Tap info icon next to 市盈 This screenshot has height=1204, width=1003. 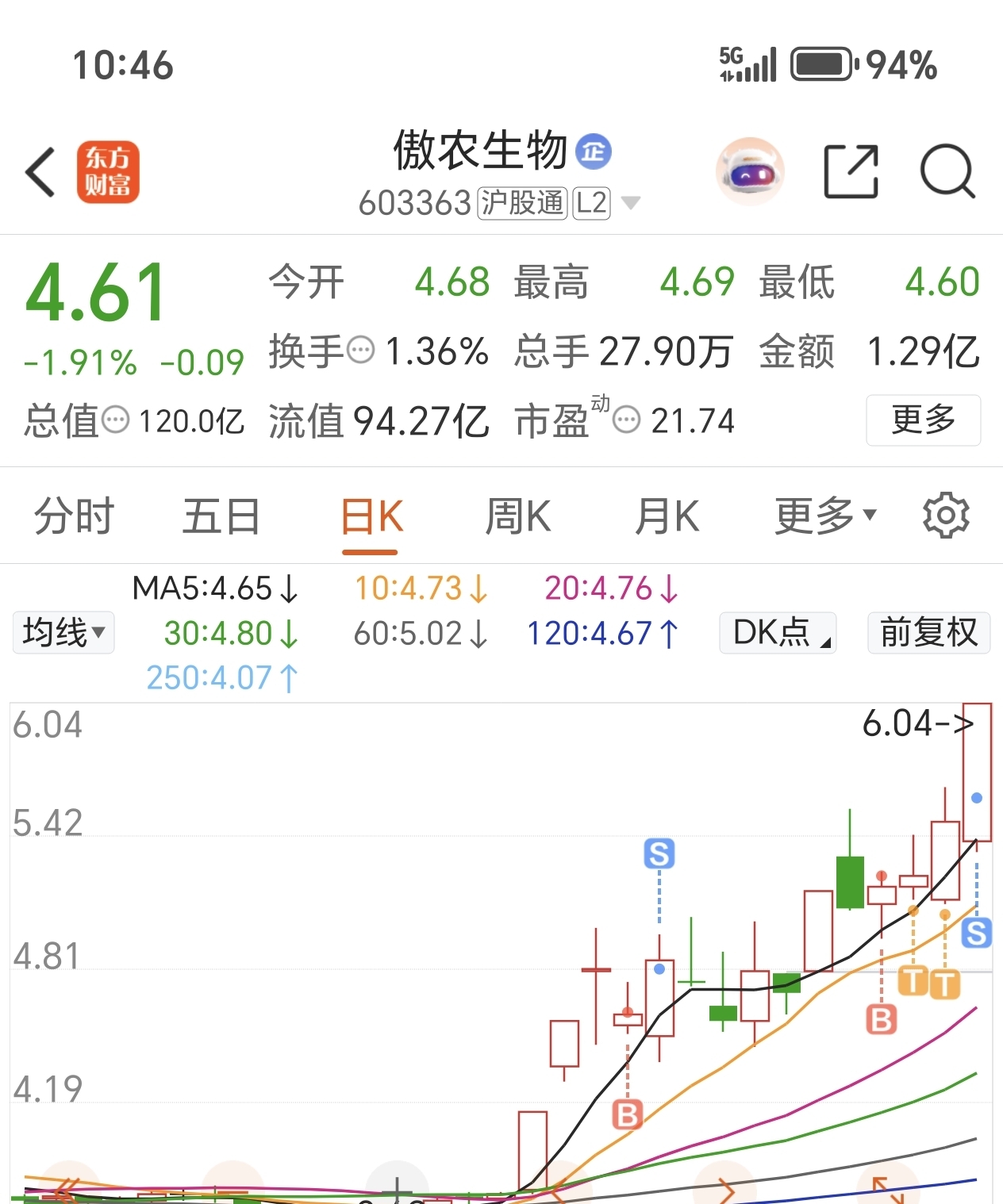click(627, 420)
